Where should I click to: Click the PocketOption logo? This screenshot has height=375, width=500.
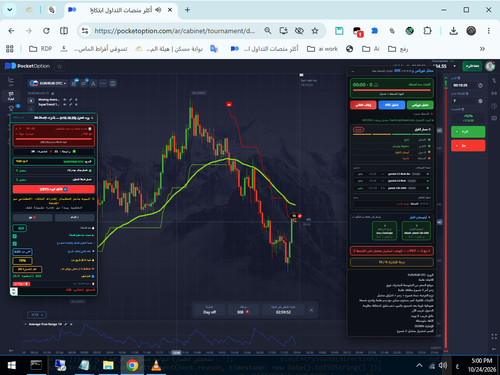pos(27,66)
